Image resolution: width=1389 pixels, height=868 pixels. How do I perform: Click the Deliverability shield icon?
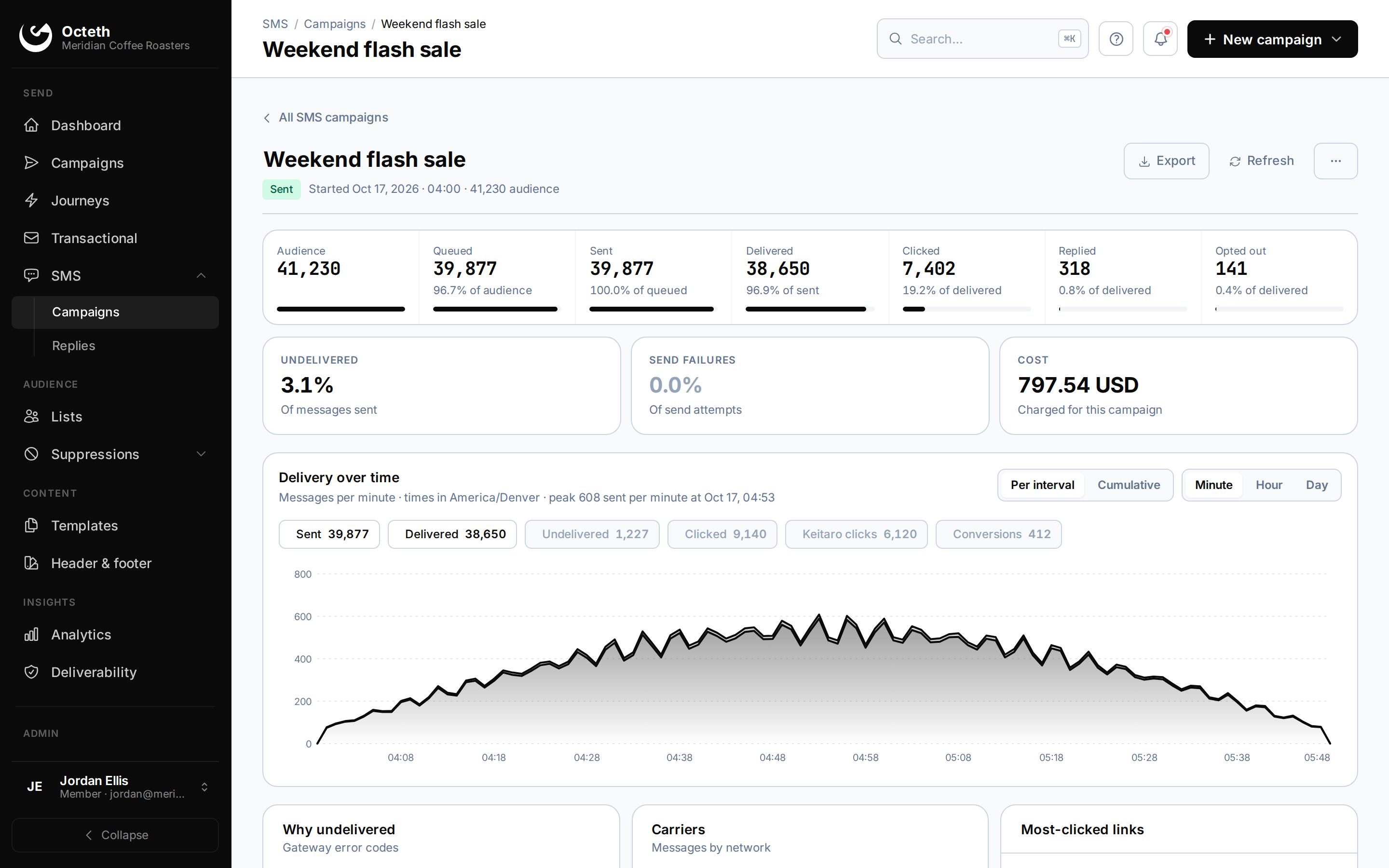coord(31,672)
